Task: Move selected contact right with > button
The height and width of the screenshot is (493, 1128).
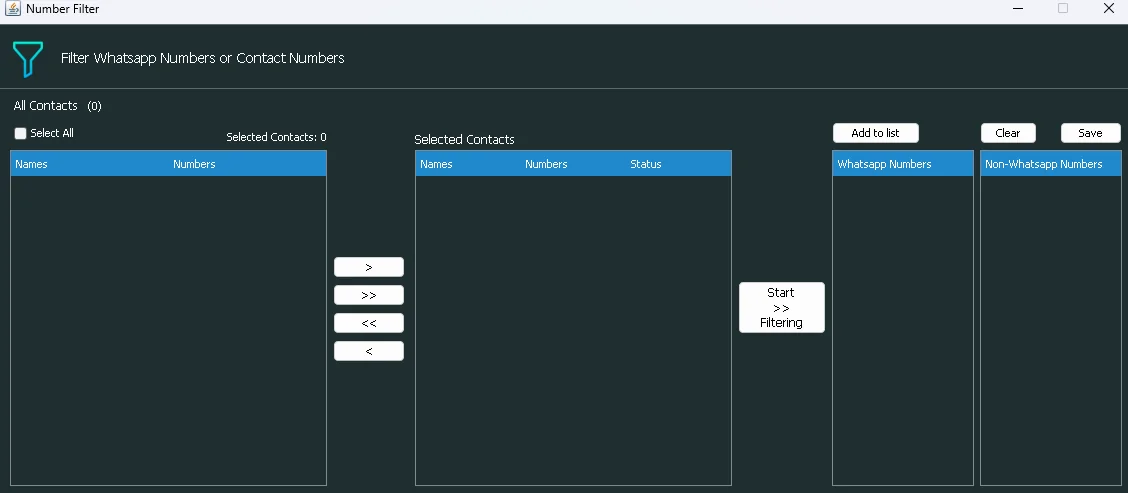Action: (368, 267)
